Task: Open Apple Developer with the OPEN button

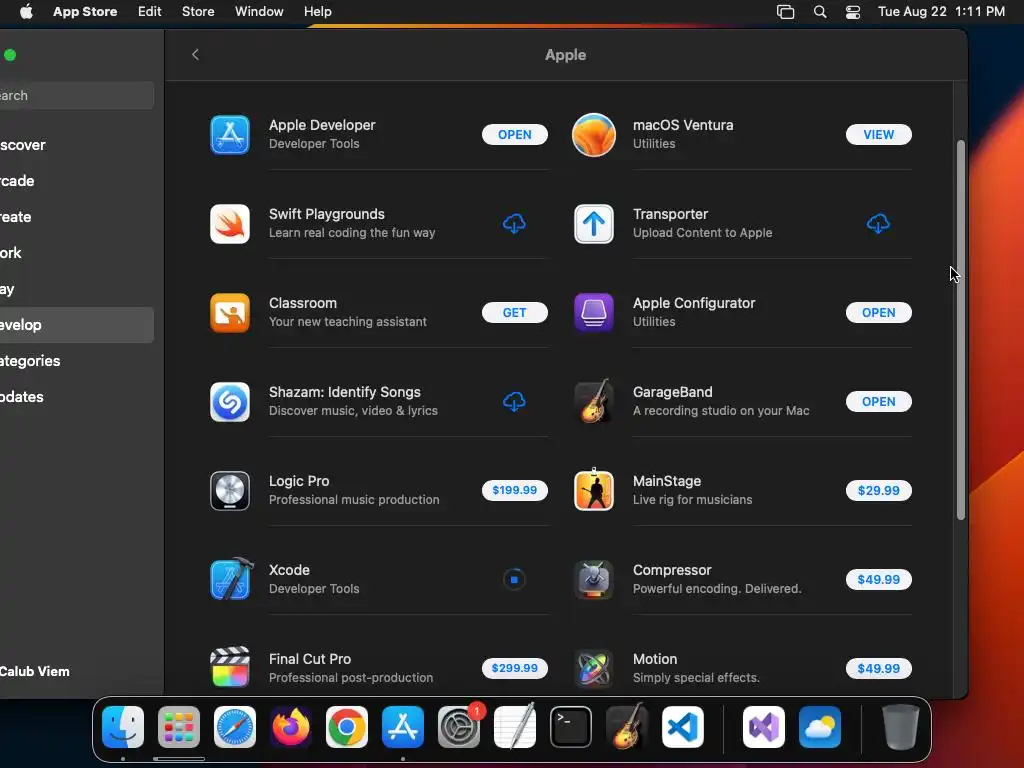Action: point(515,135)
